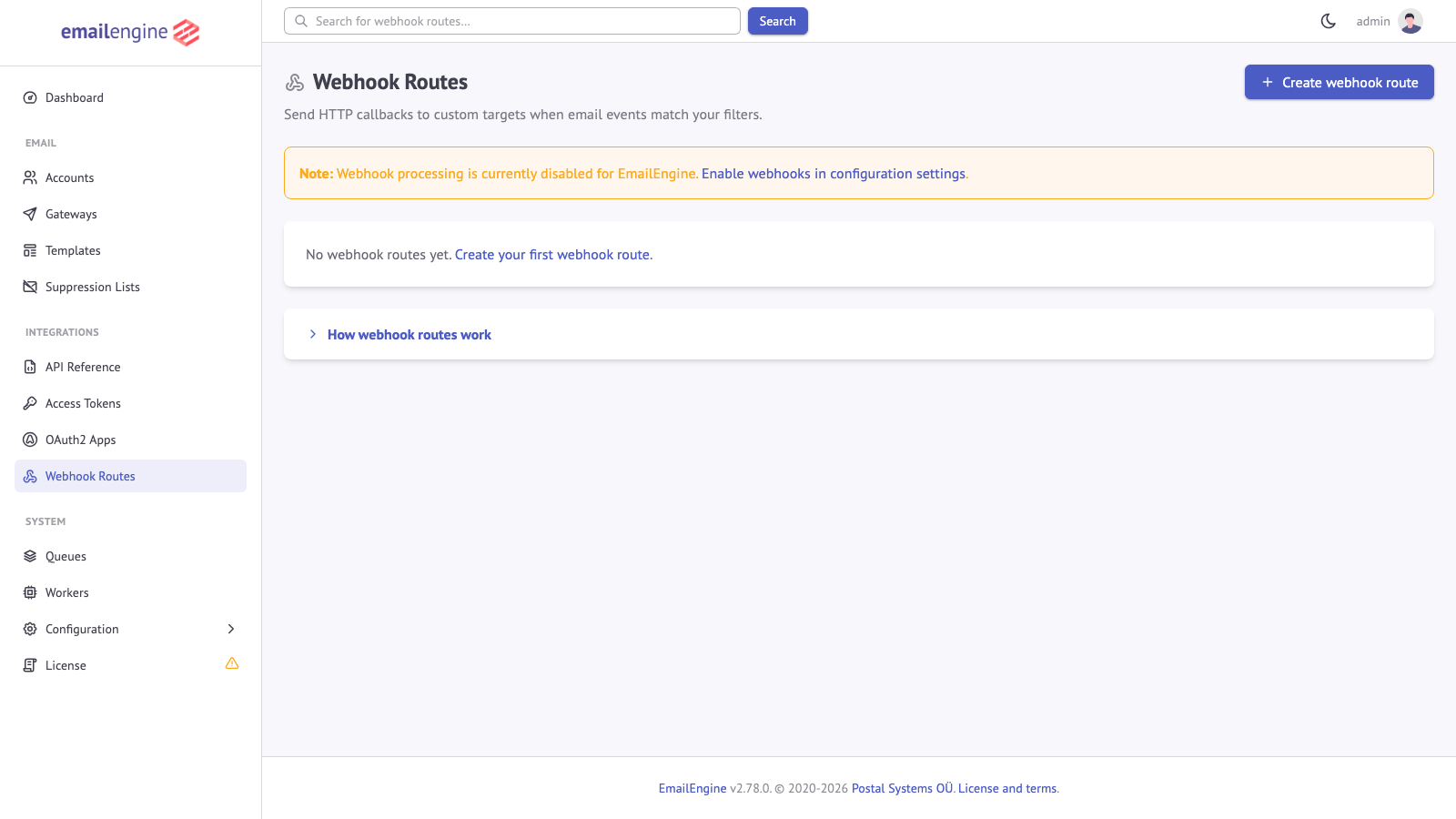Image resolution: width=1456 pixels, height=819 pixels.
Task: Click the Workers chip icon
Action: click(x=30, y=592)
